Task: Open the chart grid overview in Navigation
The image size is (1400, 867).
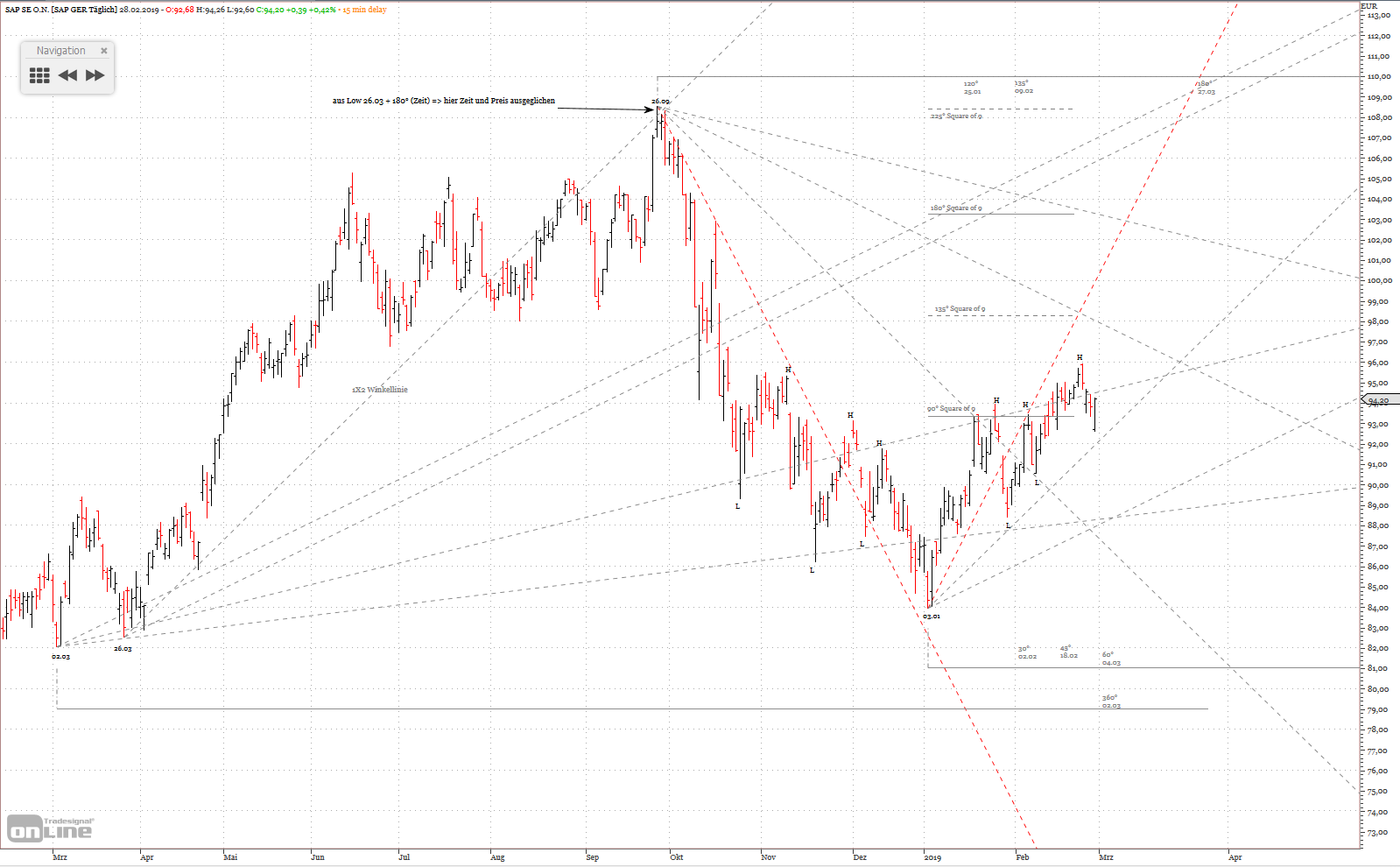Action: pyautogui.click(x=39, y=75)
